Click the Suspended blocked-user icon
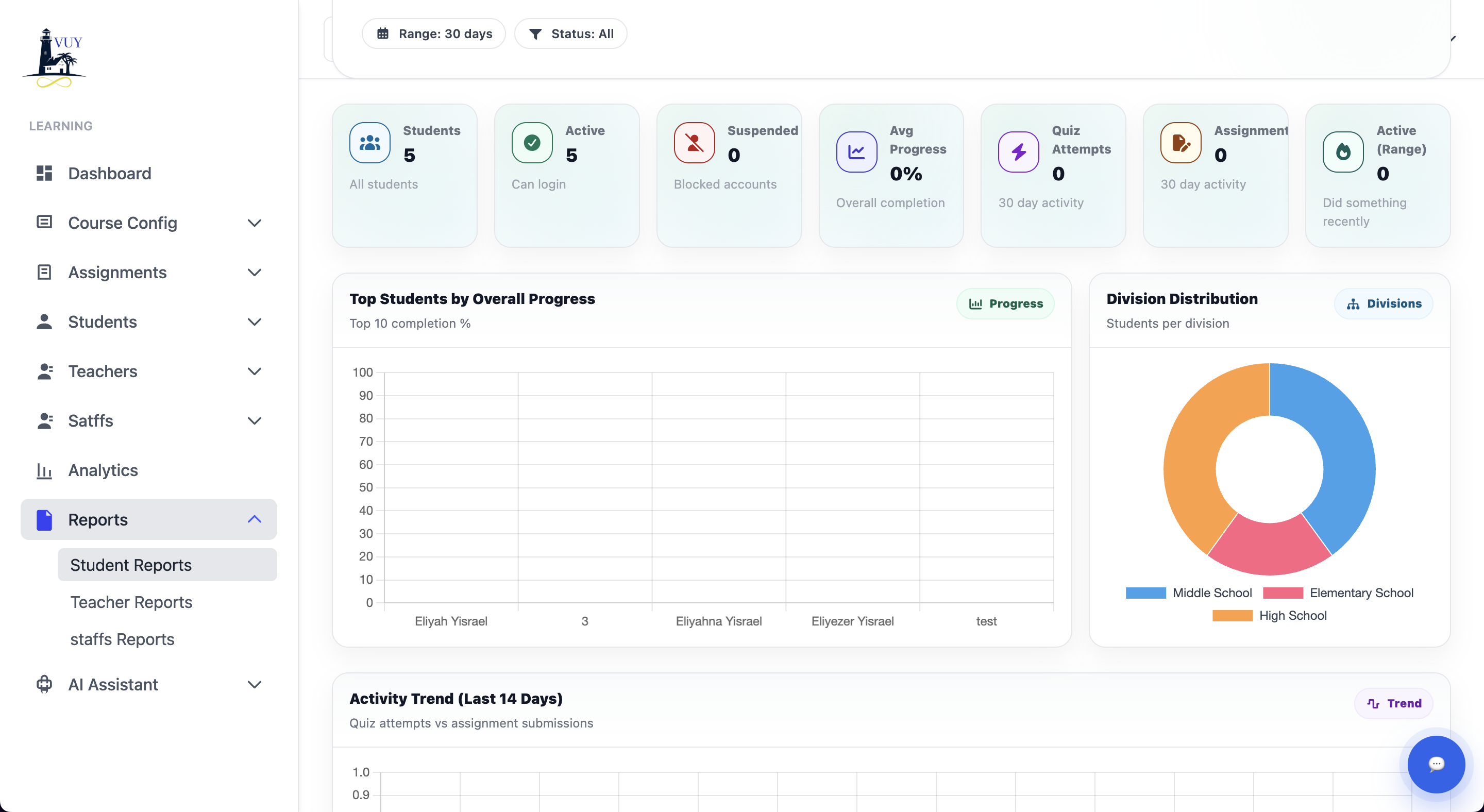Image resolution: width=1484 pixels, height=812 pixels. 694,143
